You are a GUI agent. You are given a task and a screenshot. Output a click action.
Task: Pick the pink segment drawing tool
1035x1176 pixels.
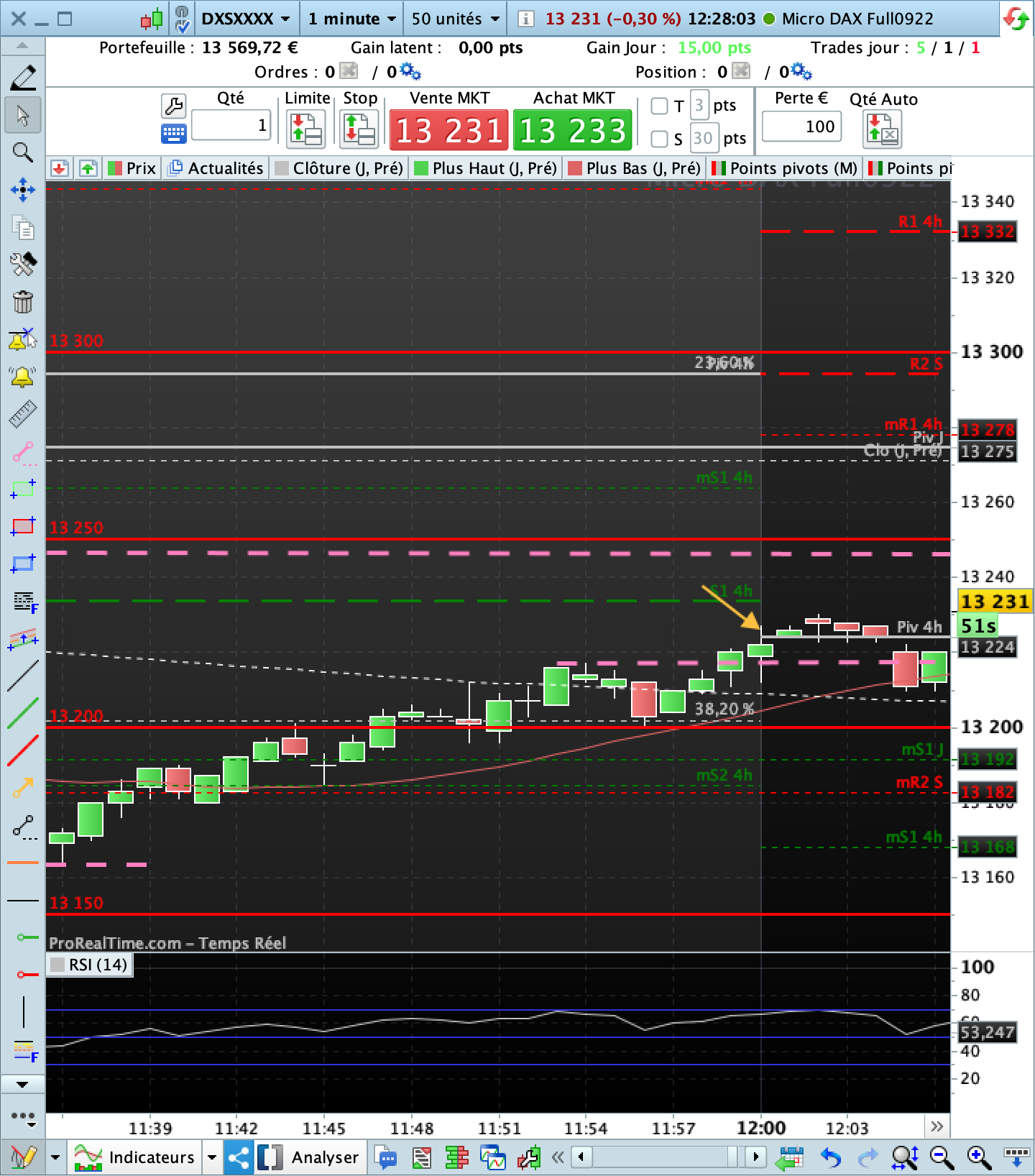pos(23,452)
